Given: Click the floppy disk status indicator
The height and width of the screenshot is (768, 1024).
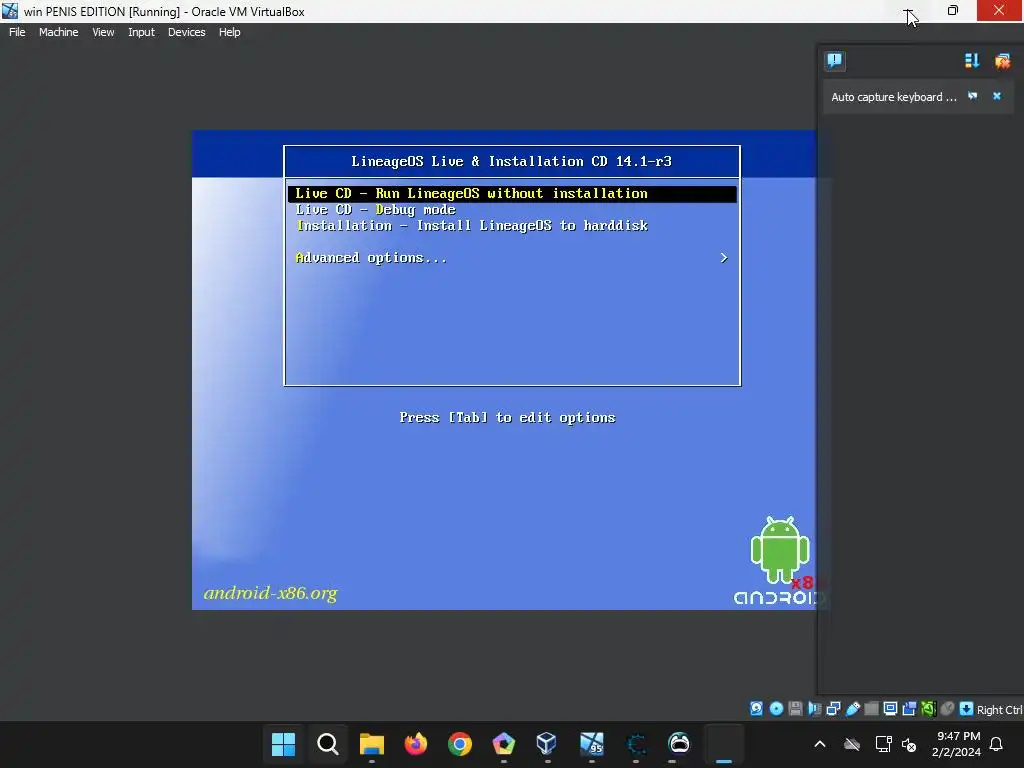Looking at the screenshot, I should pos(795,709).
